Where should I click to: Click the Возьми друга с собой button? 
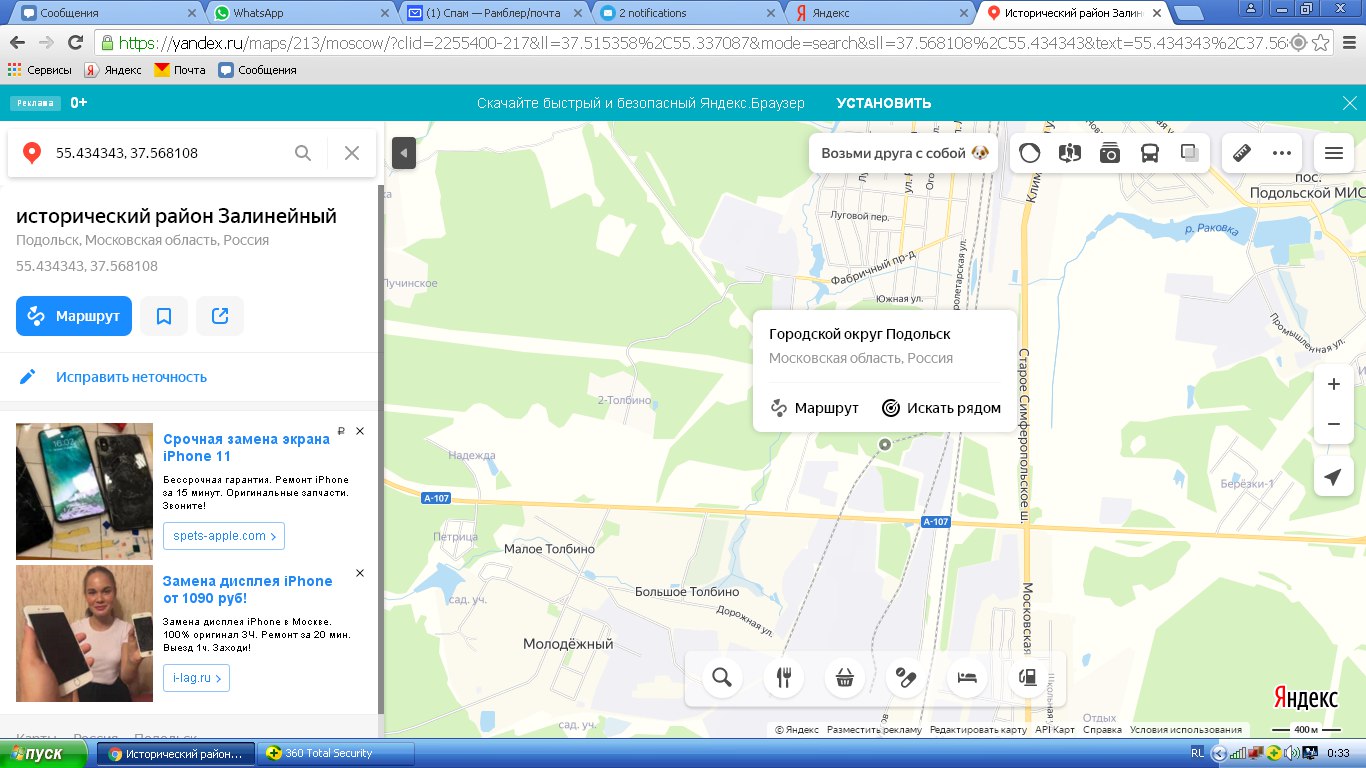point(904,153)
